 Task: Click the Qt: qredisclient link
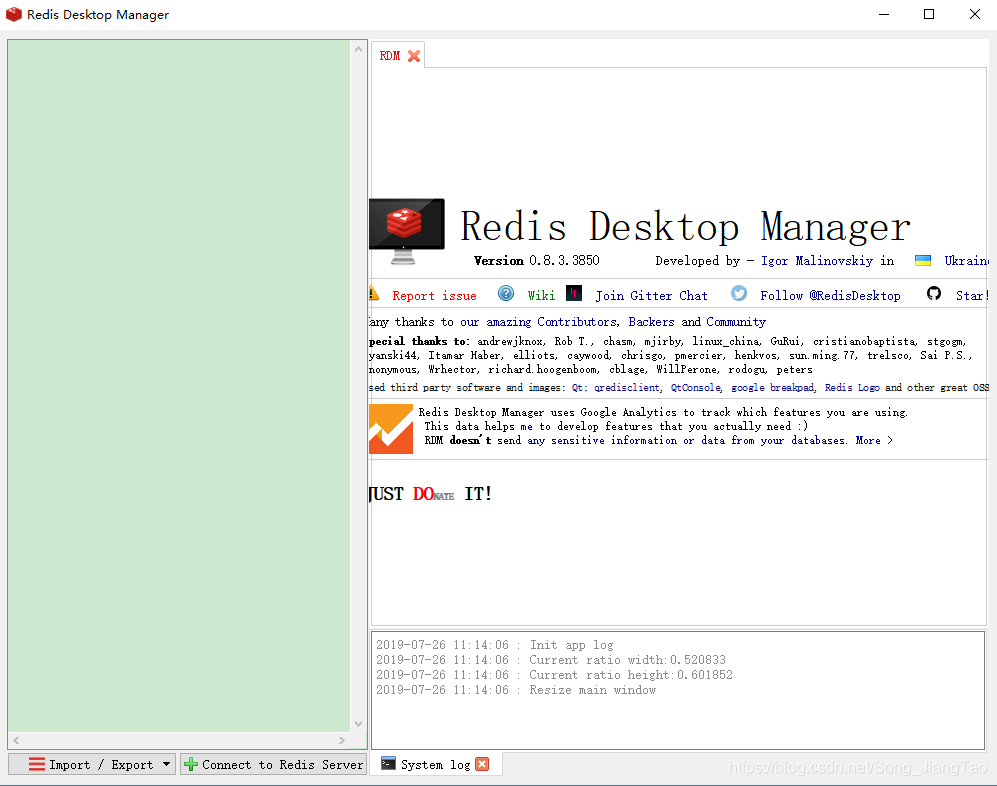tap(615, 387)
